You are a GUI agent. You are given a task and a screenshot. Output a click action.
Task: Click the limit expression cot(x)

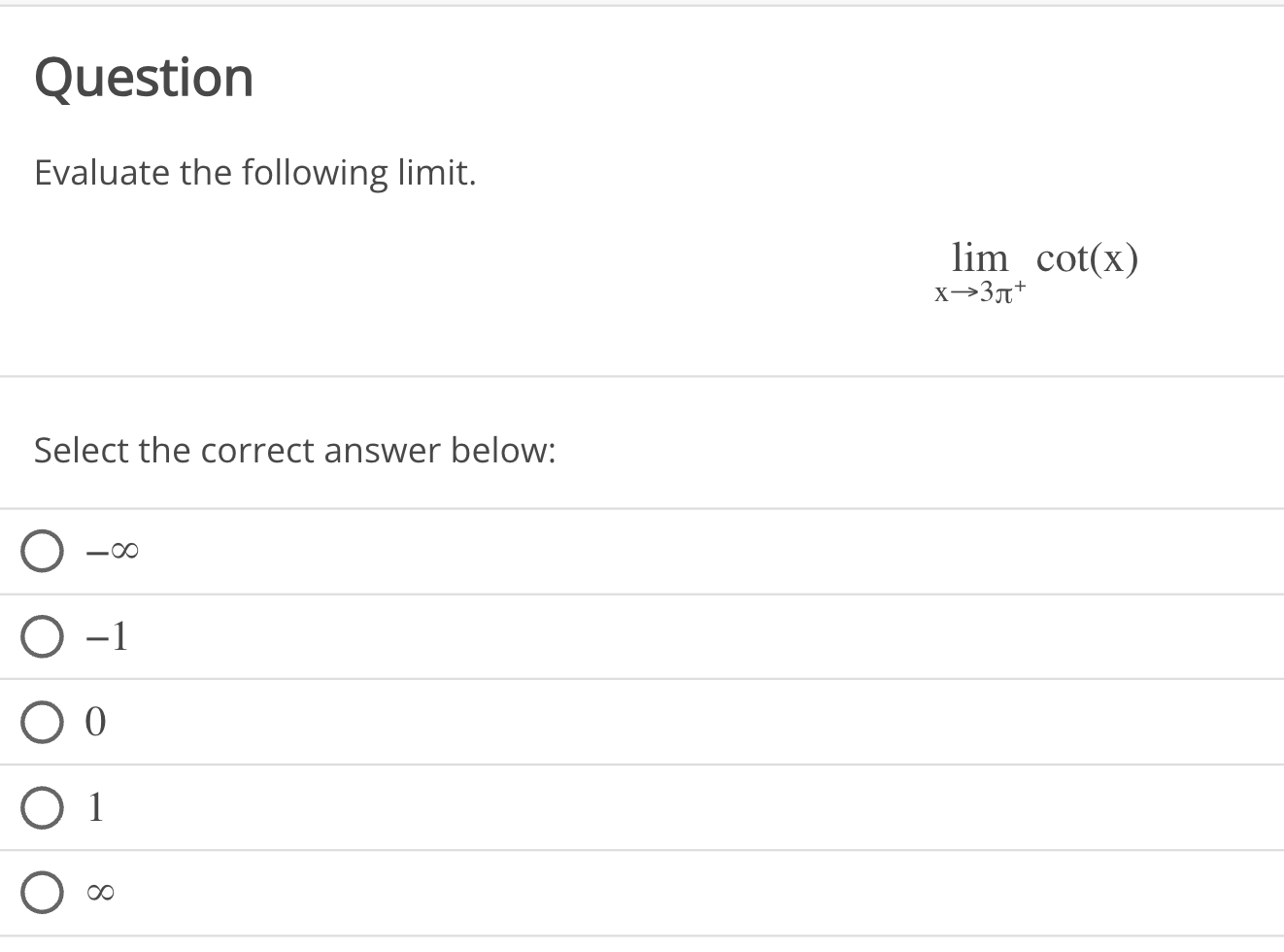[x=1087, y=258]
